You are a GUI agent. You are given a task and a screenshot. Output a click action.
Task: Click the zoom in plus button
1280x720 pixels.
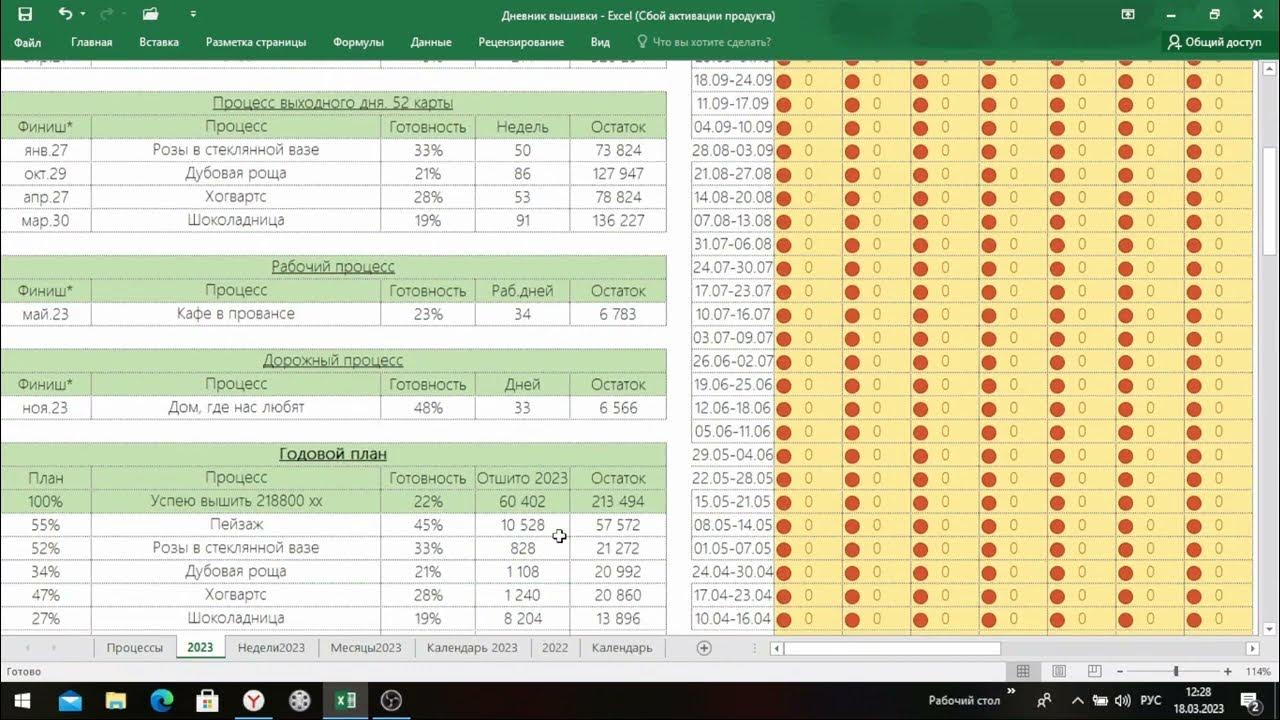click(1228, 672)
